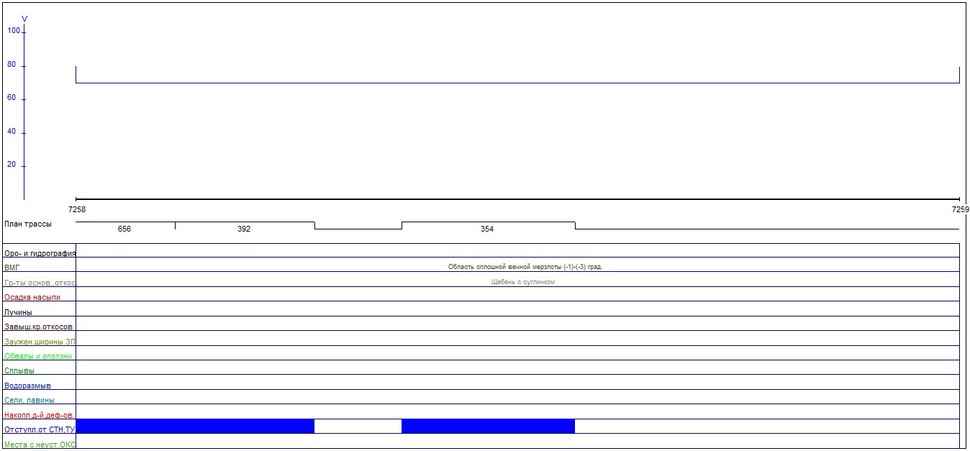
Task: Click the 'План трассы' label
Action: [x=28, y=224]
